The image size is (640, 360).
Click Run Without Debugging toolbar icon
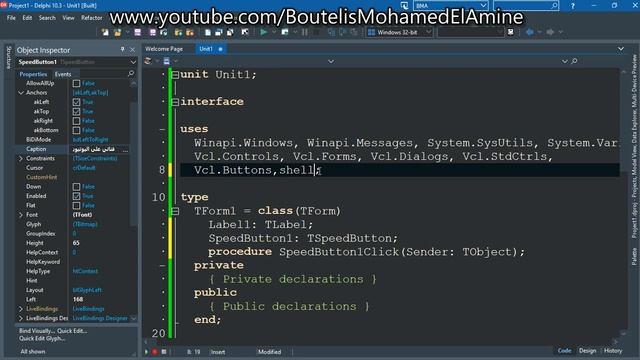click(285, 32)
